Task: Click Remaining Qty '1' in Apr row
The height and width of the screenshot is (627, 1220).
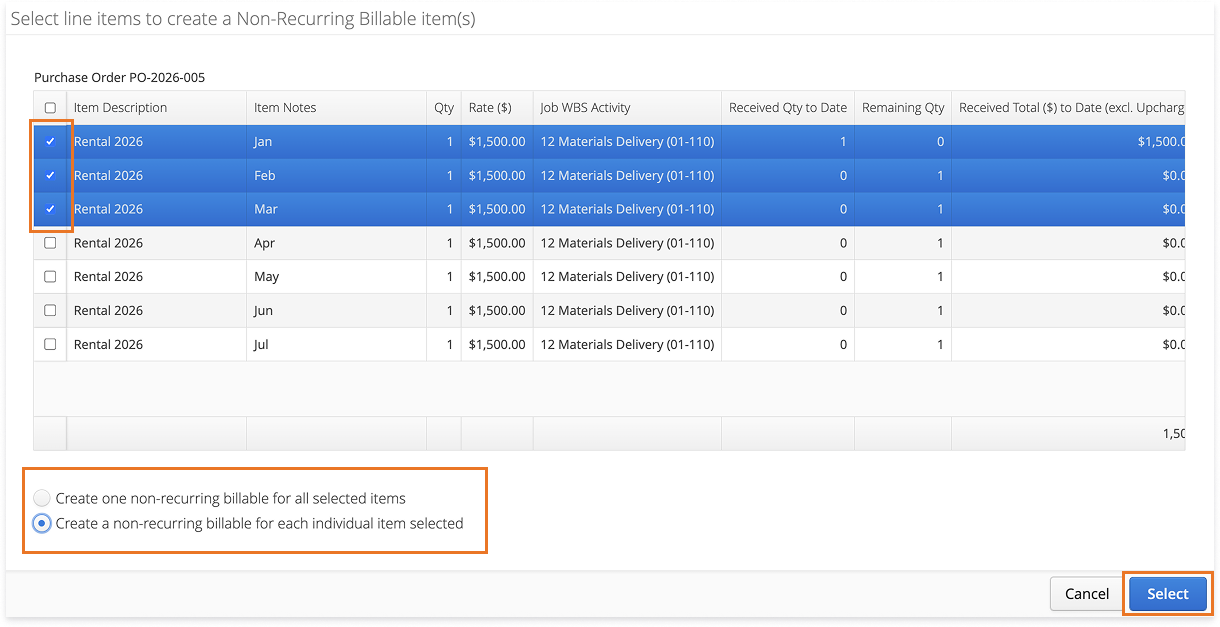Action: coord(940,243)
